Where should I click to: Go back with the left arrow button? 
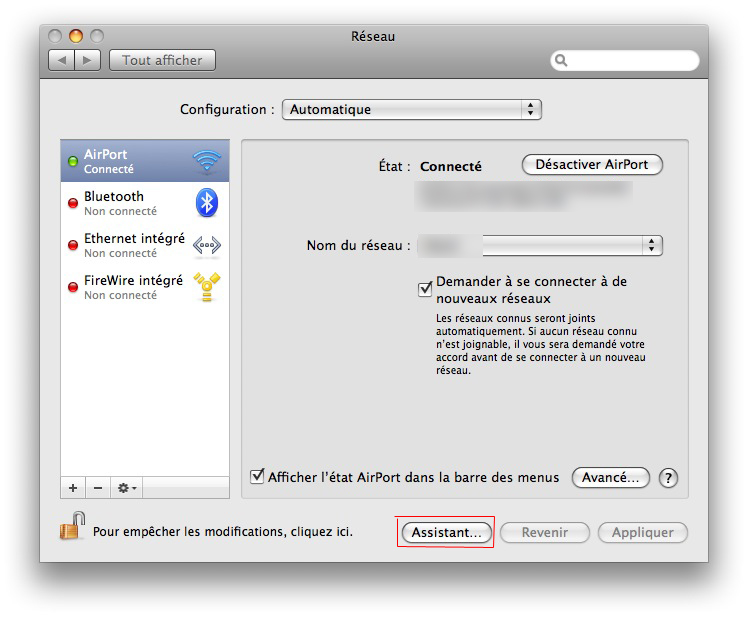click(62, 60)
